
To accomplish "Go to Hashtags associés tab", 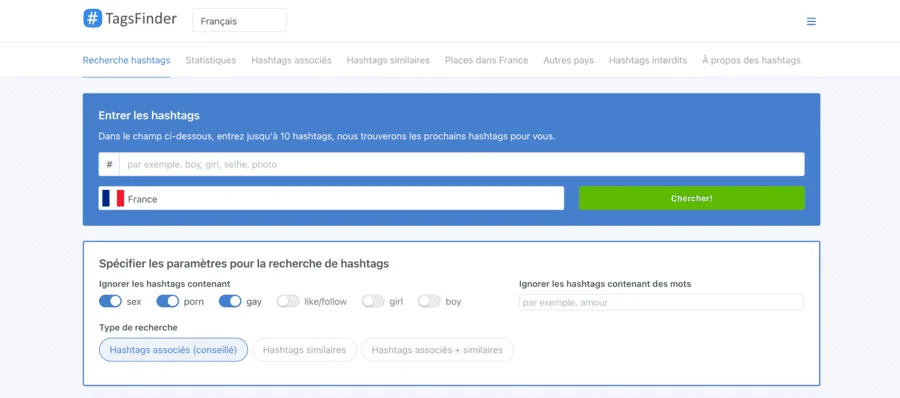I will coord(291,60).
